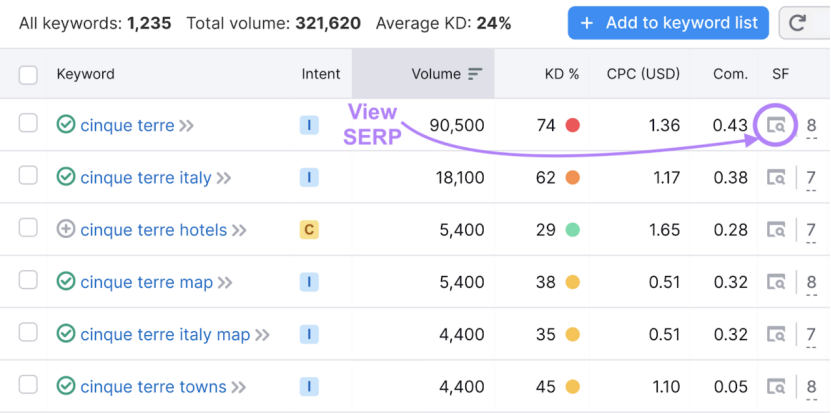Screen dimensions: 831x413
Task: Click the KD % column header
Action: pyautogui.click(x=561, y=74)
